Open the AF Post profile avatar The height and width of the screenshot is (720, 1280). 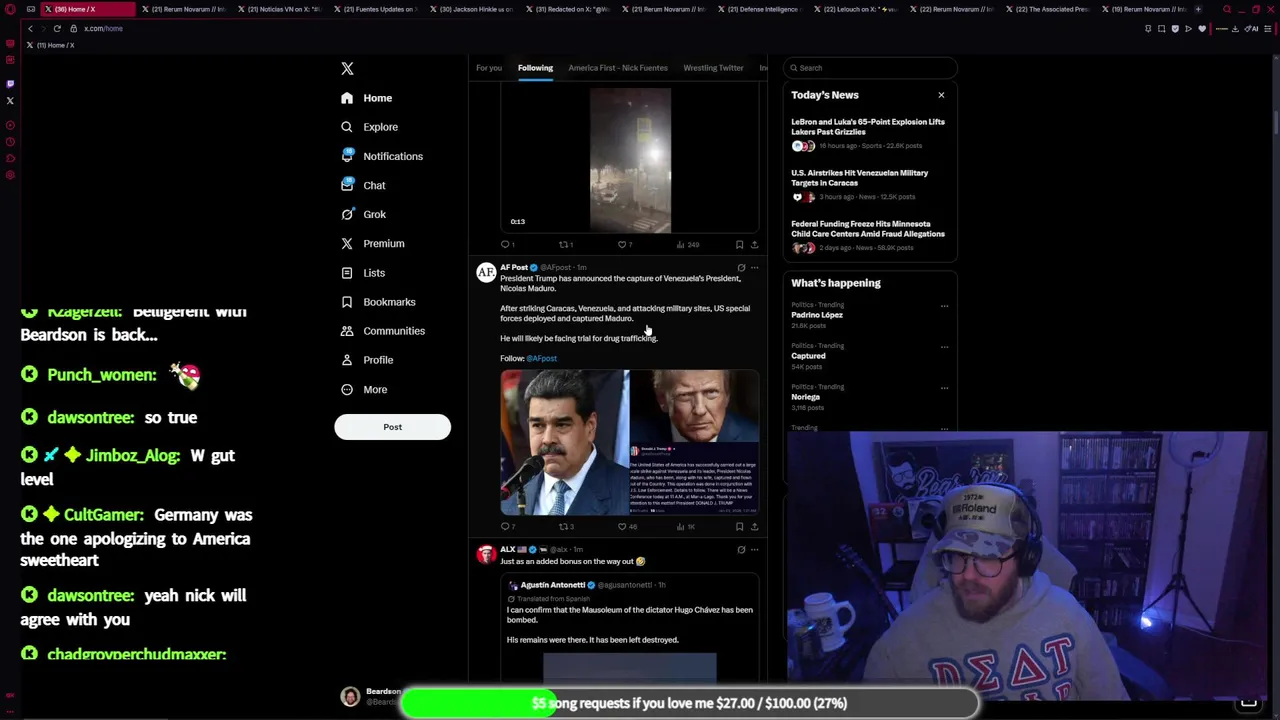pos(485,272)
